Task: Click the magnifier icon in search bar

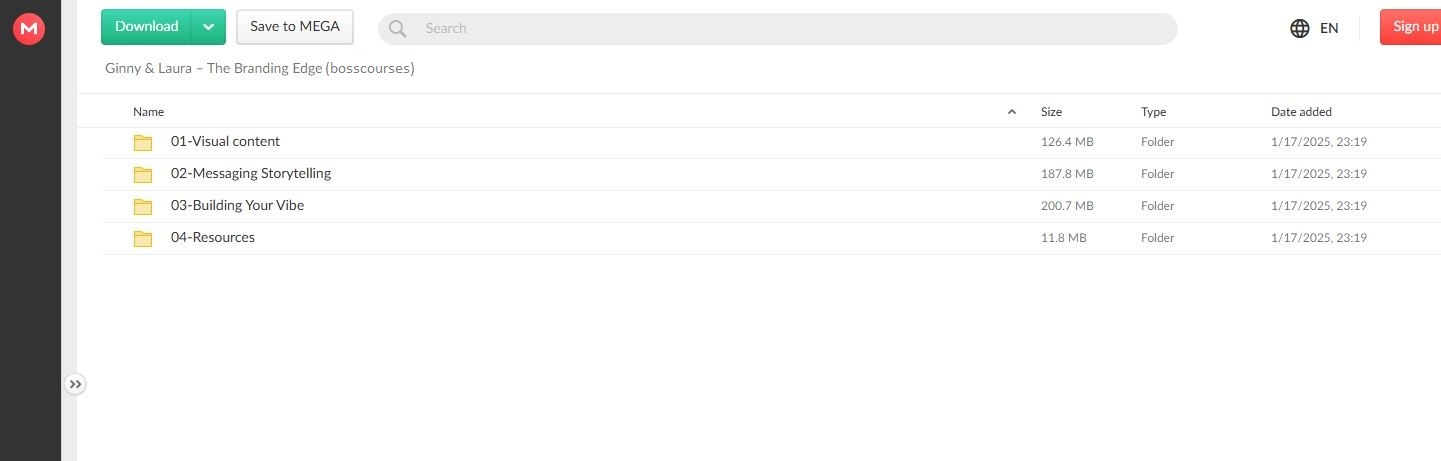Action: pos(397,29)
